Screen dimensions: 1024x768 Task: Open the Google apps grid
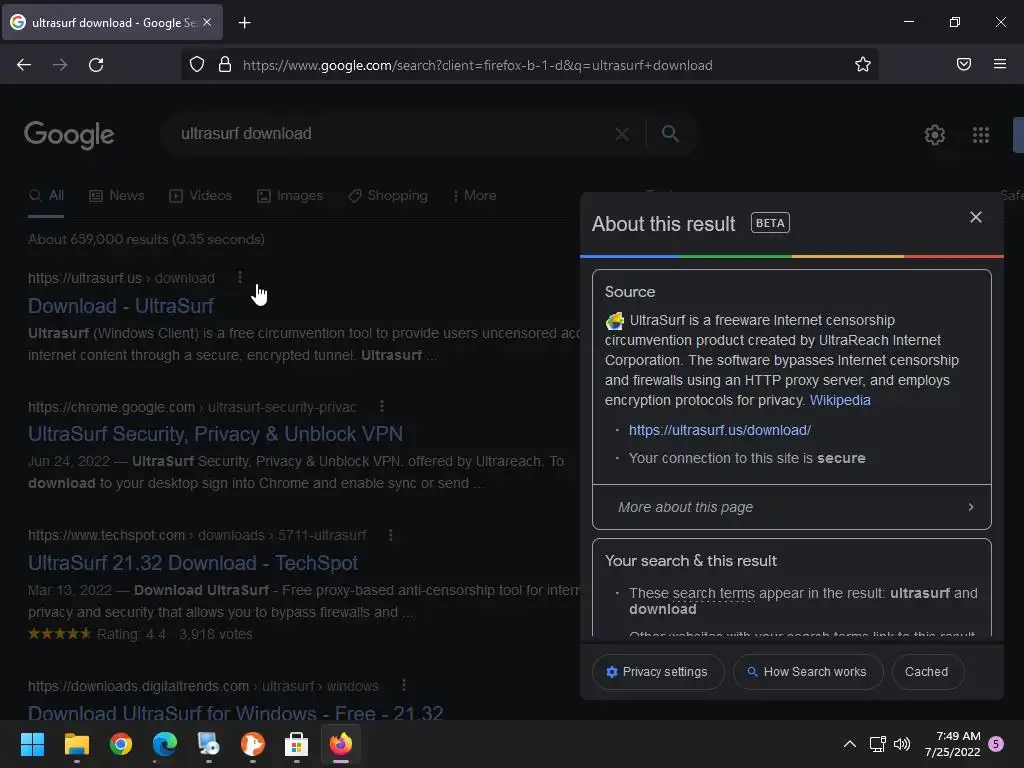[x=980, y=135]
